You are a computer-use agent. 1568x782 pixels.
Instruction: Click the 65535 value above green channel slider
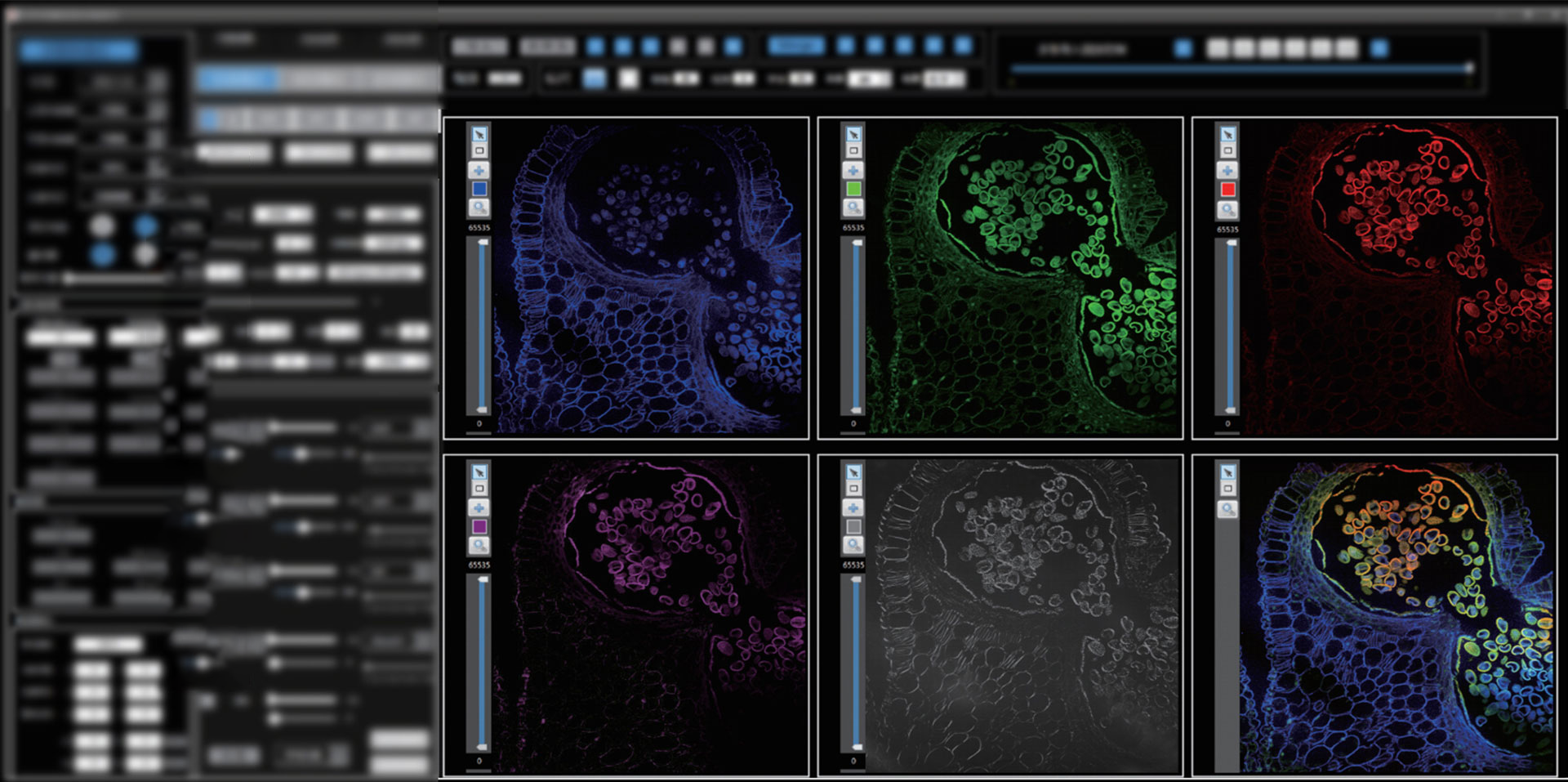click(x=853, y=228)
